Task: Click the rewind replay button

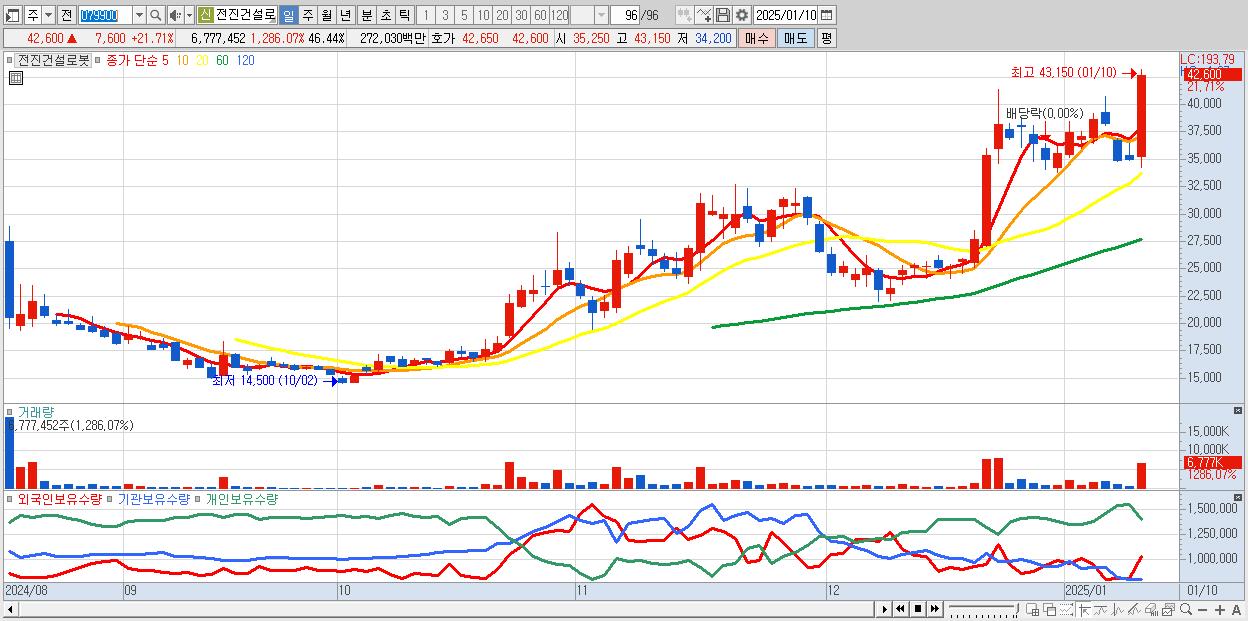Action: 901,609
